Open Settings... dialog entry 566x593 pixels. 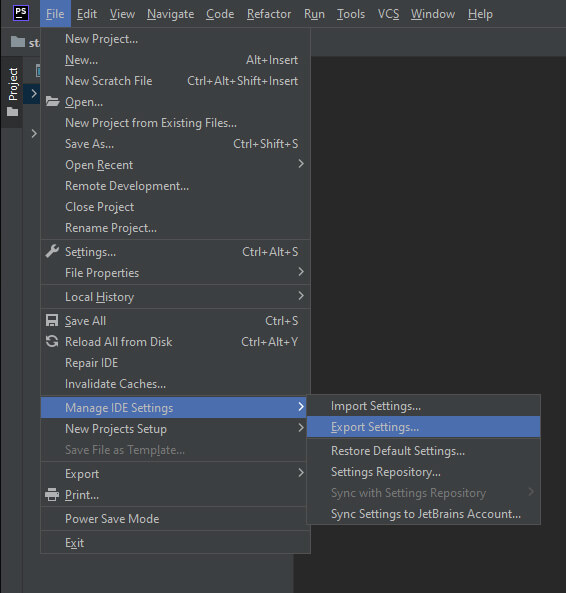(x=175, y=252)
